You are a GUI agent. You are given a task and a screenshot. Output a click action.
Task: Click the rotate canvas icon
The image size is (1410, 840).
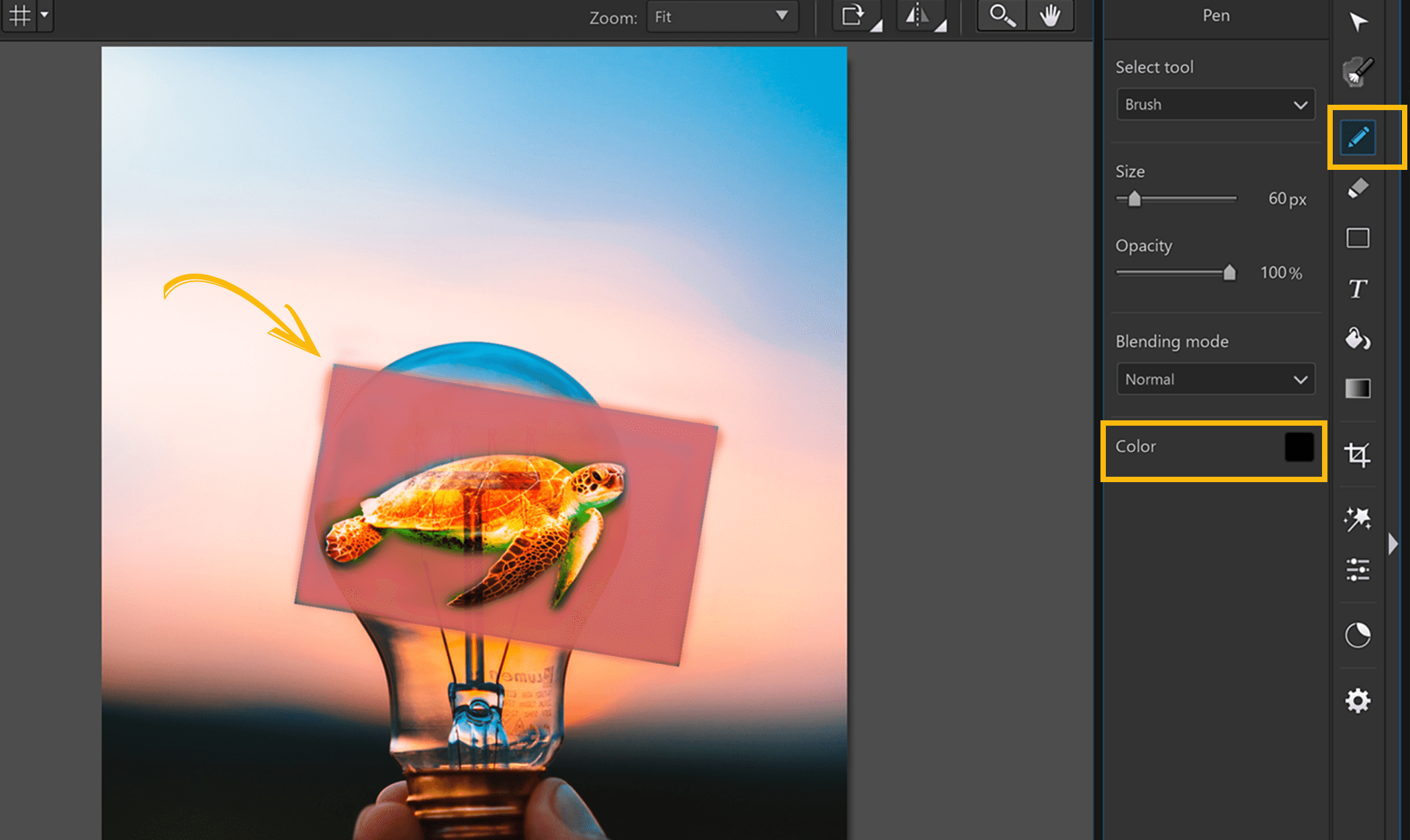[854, 15]
